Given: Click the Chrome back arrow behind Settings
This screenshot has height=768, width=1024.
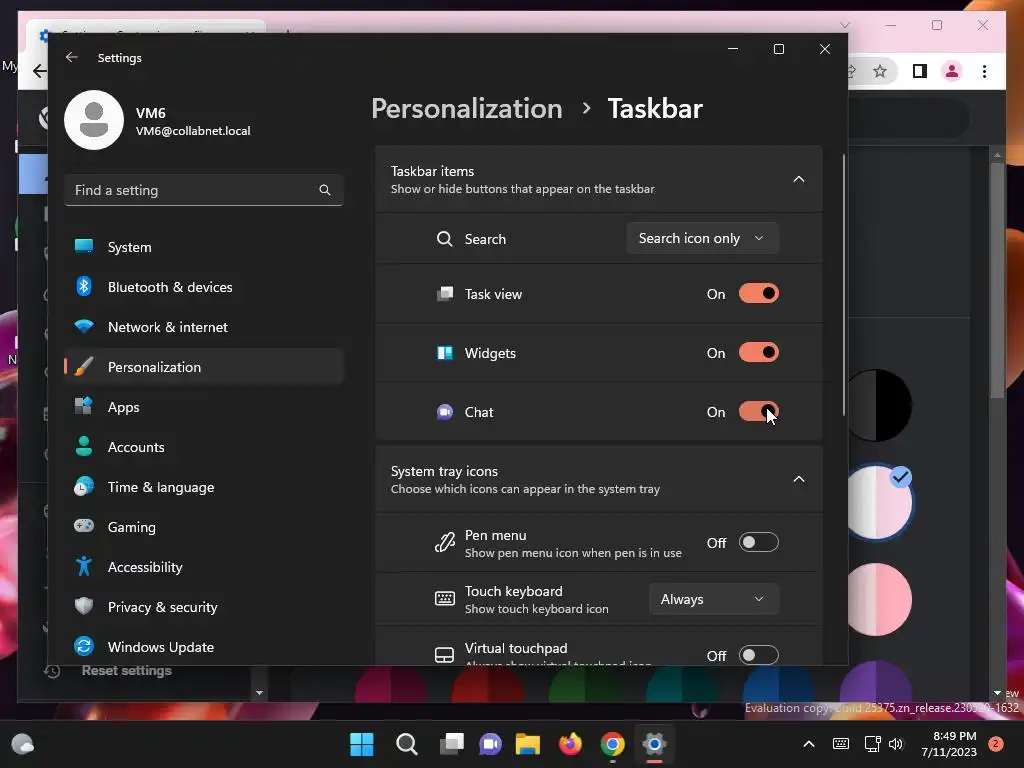Looking at the screenshot, I should [39, 71].
